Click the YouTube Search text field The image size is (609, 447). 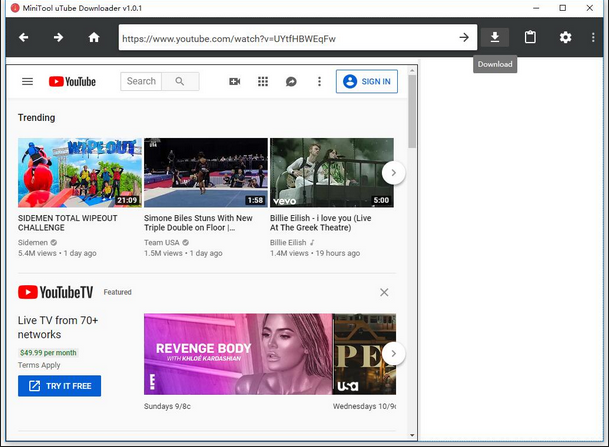click(x=141, y=81)
